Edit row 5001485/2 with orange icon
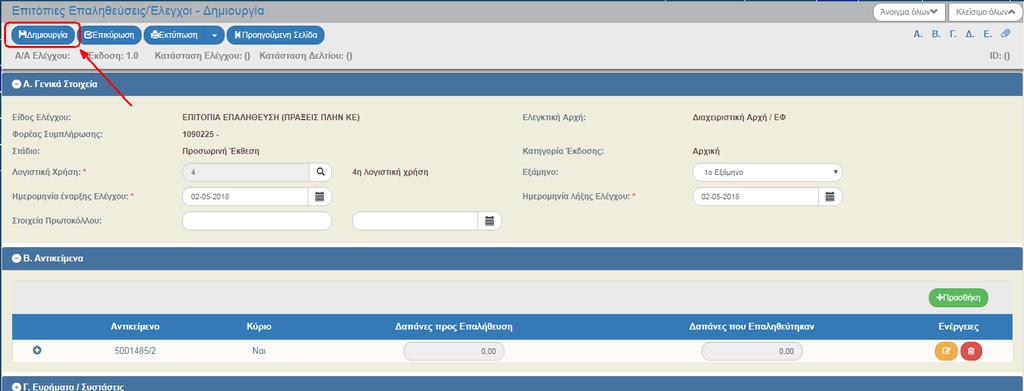 point(946,351)
